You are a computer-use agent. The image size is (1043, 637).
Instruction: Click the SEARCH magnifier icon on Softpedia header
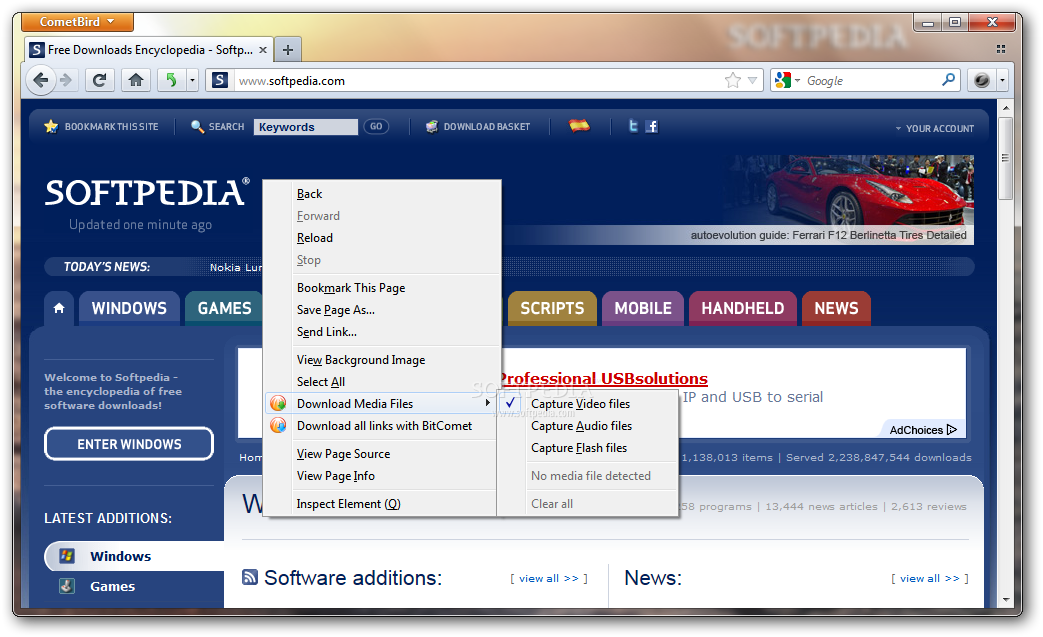(x=197, y=126)
